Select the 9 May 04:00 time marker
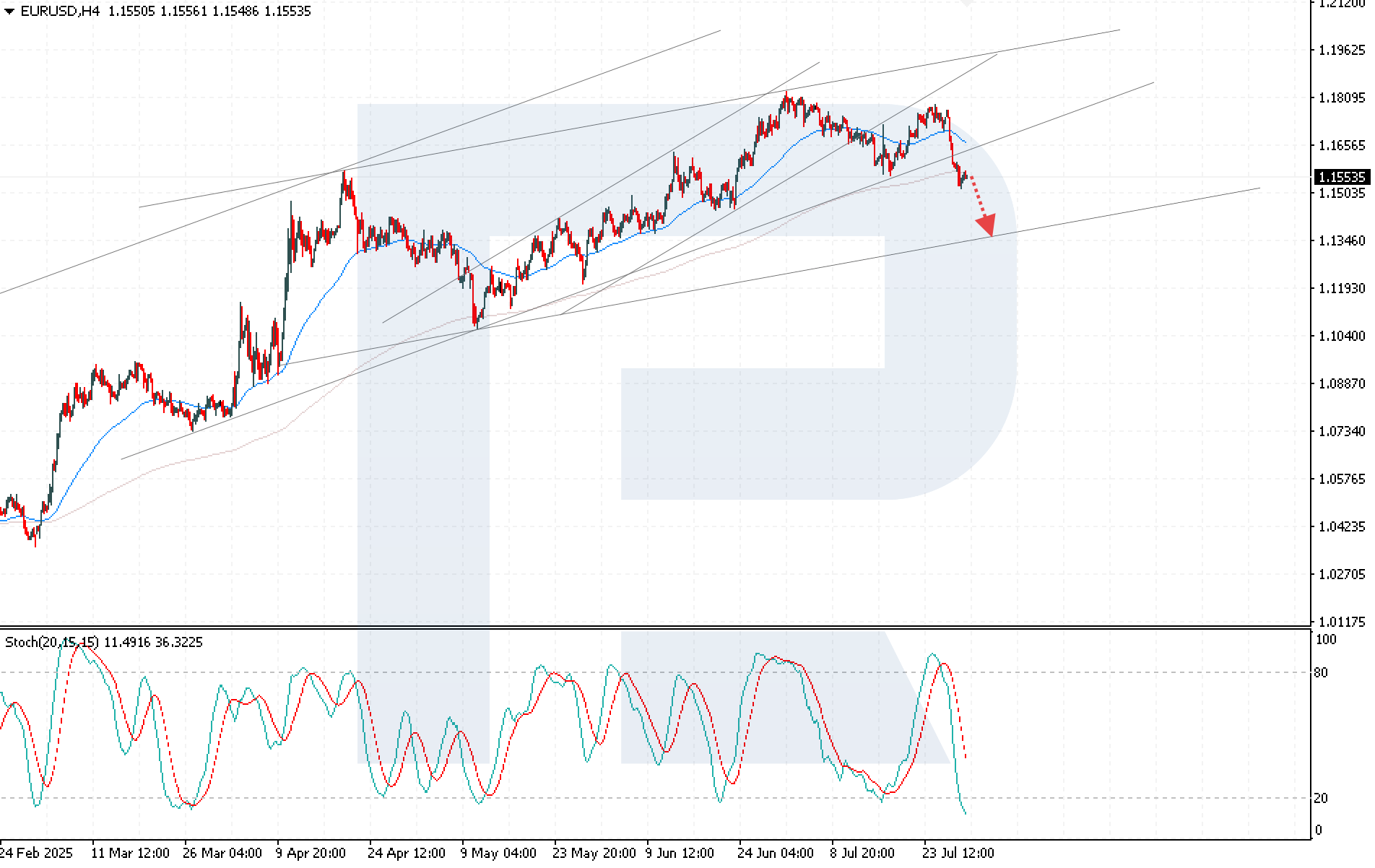This screenshot has width=1375, height=868. [498, 853]
